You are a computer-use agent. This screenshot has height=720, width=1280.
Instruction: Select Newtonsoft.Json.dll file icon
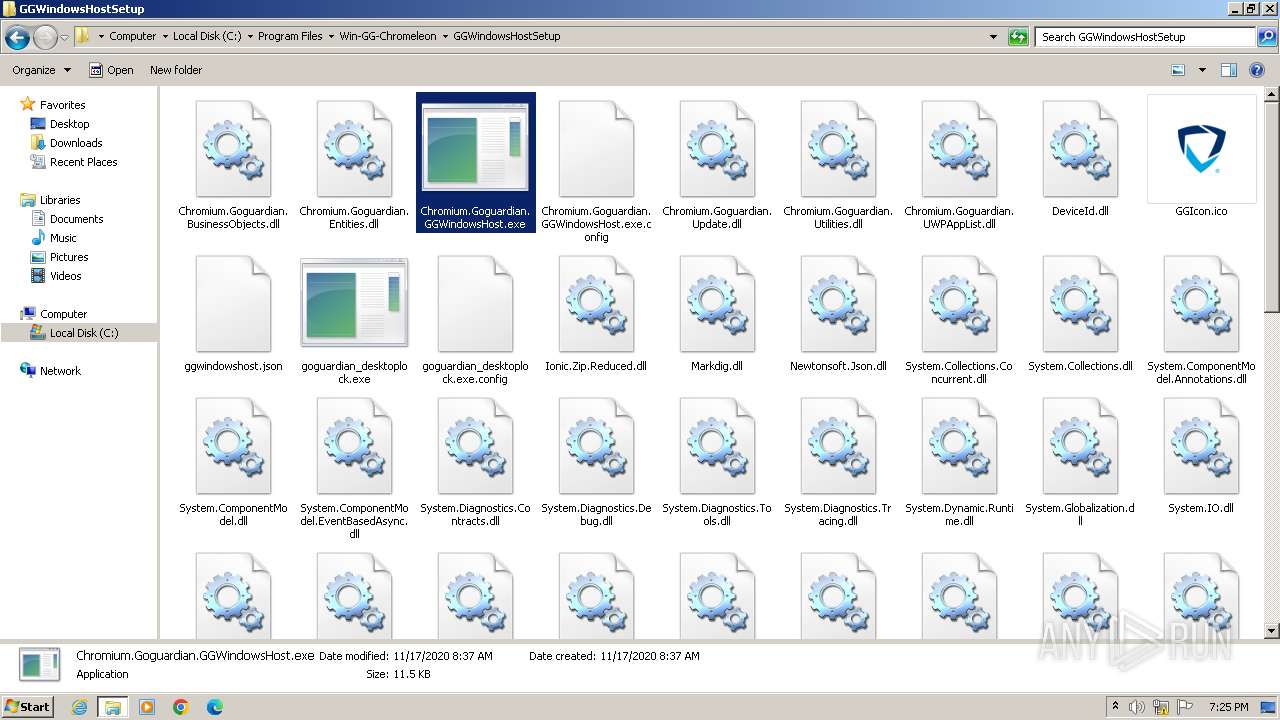pos(838,304)
